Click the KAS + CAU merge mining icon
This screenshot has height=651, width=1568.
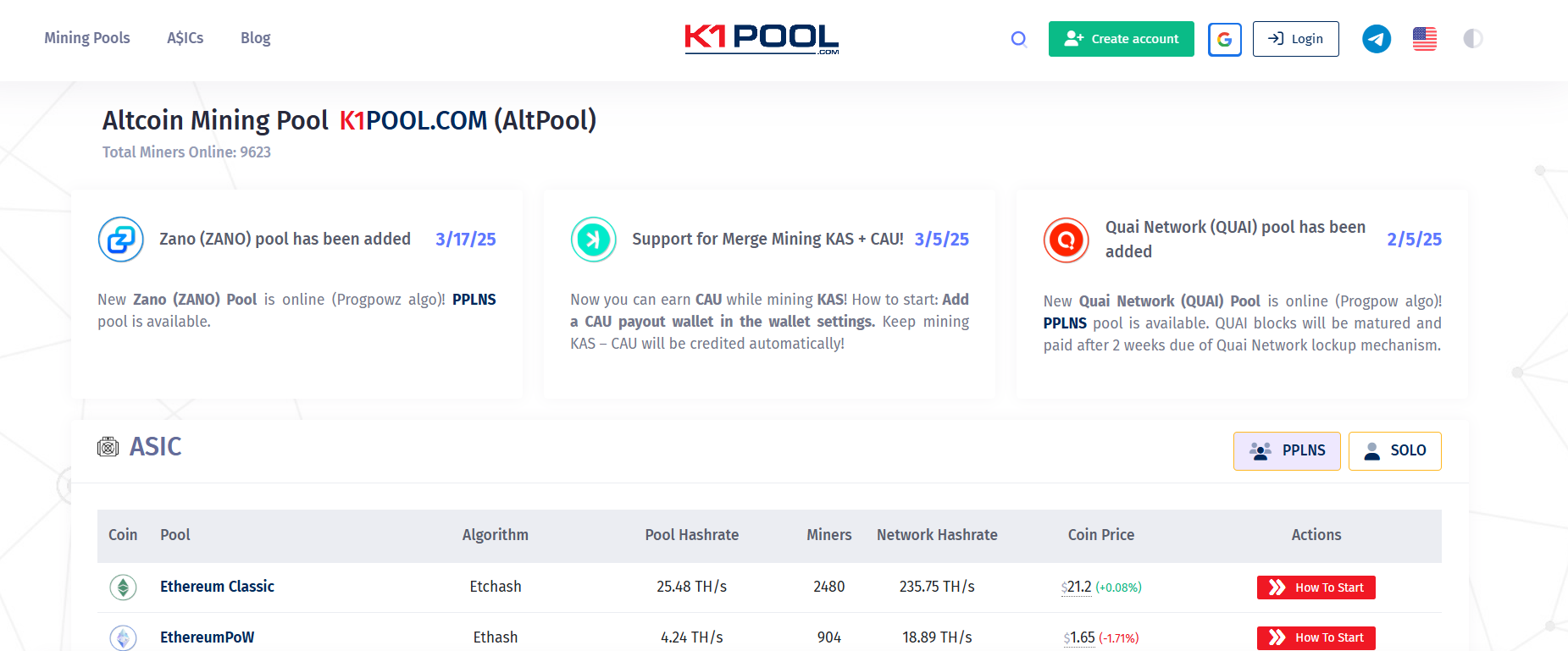click(x=594, y=240)
